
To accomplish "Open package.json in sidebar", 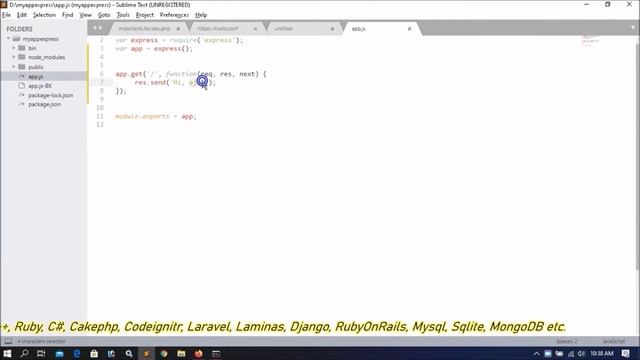I will coord(44,104).
